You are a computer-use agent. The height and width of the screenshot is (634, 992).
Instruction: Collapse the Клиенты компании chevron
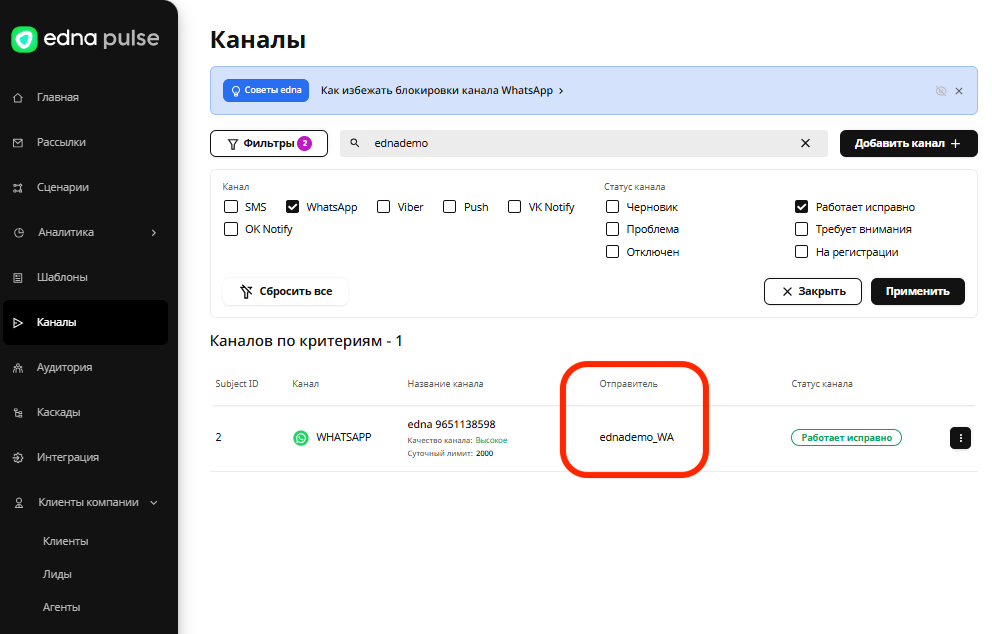(154, 503)
